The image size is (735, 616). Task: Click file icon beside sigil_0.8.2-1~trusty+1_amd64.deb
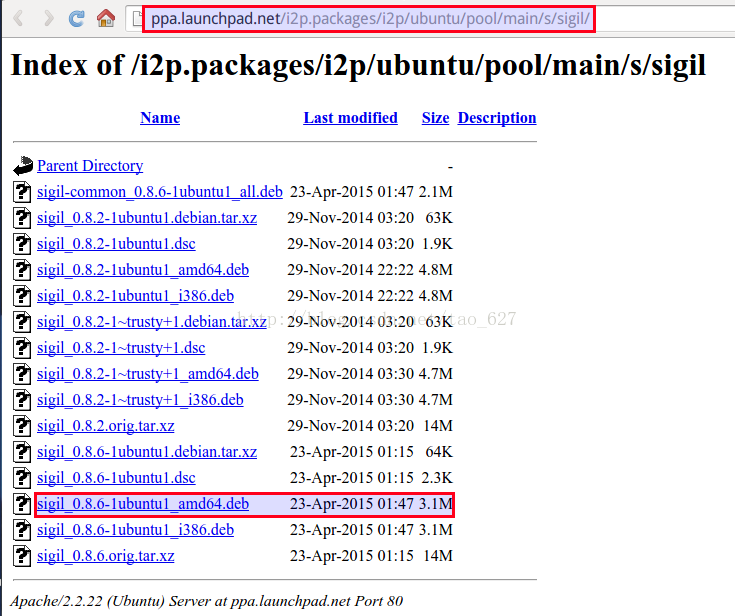[x=22, y=374]
